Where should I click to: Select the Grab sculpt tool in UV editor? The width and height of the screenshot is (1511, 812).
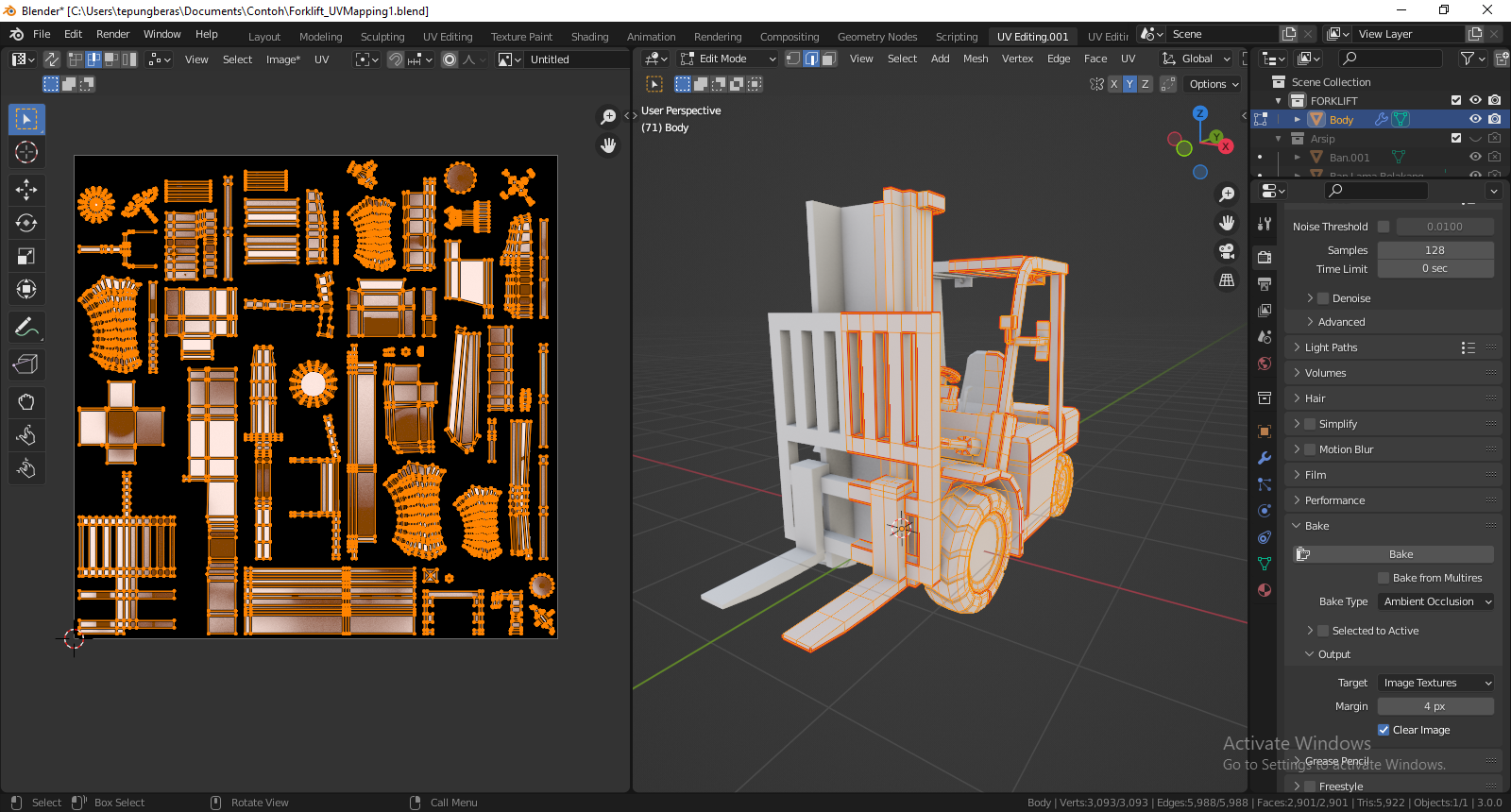[x=26, y=402]
